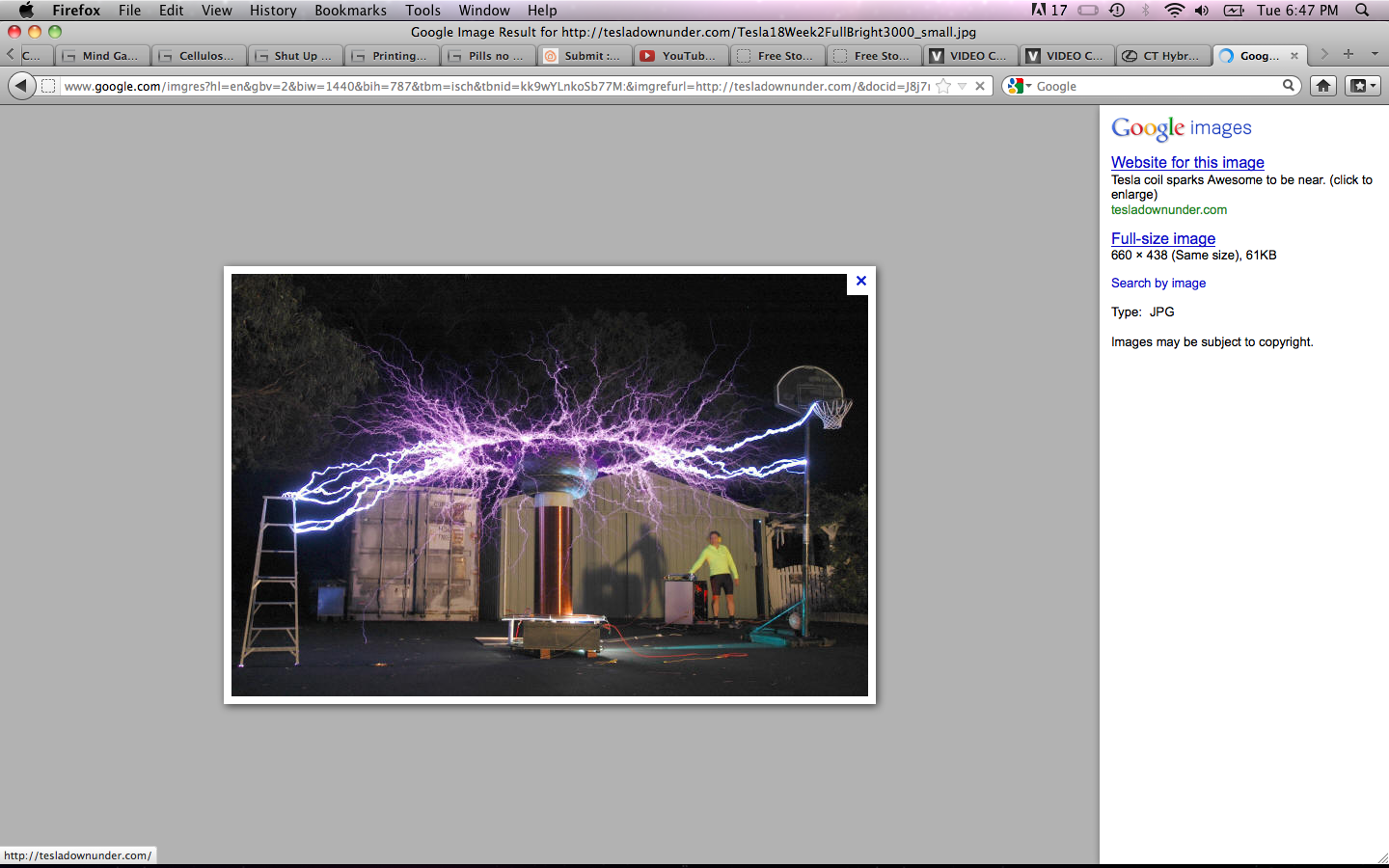The height and width of the screenshot is (868, 1389).
Task: Click the magnifier in the Google search bar
Action: pyautogui.click(x=1290, y=85)
